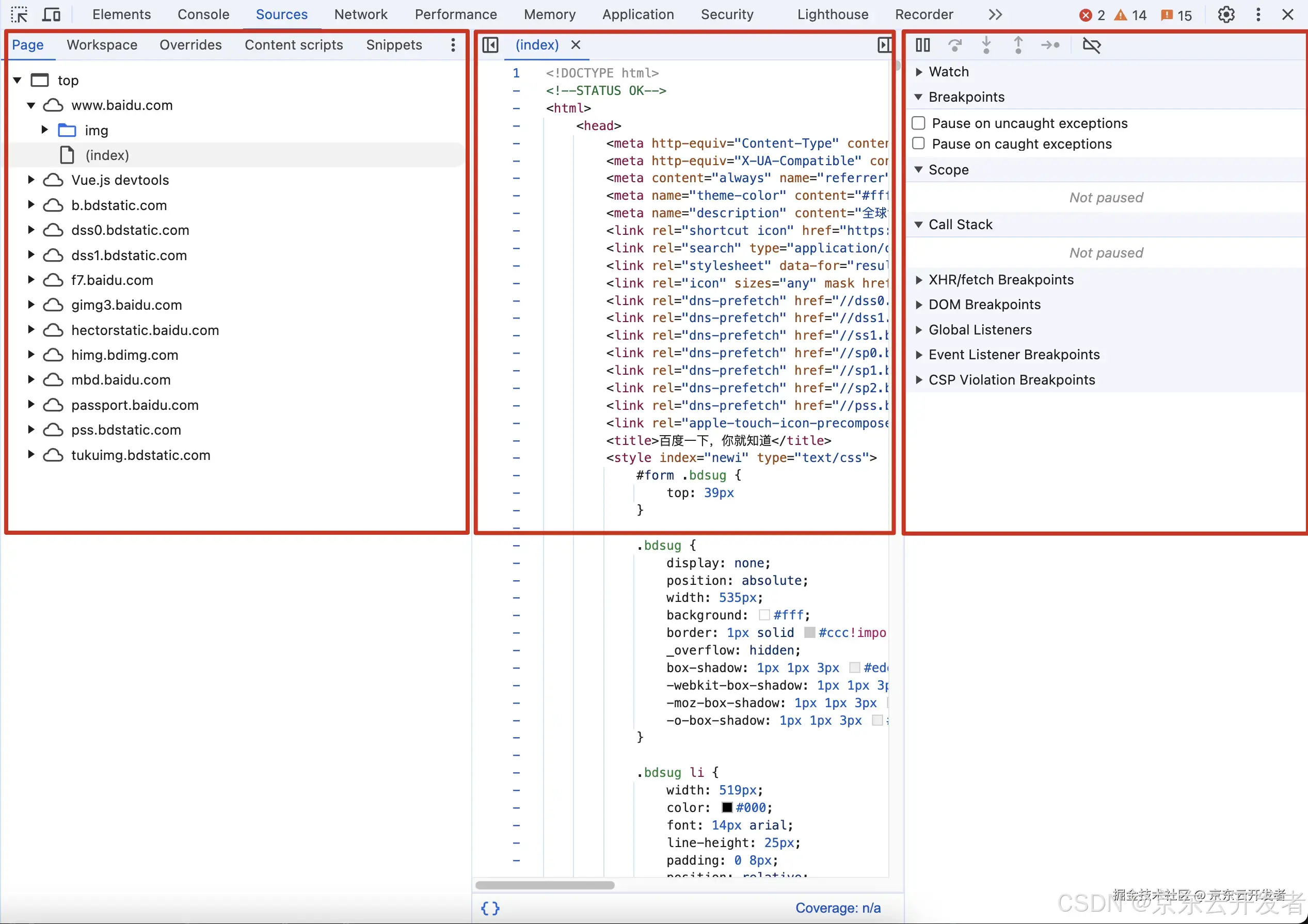This screenshot has height=924, width=1308.
Task: Click the www.baidu.com tree item
Action: click(121, 105)
